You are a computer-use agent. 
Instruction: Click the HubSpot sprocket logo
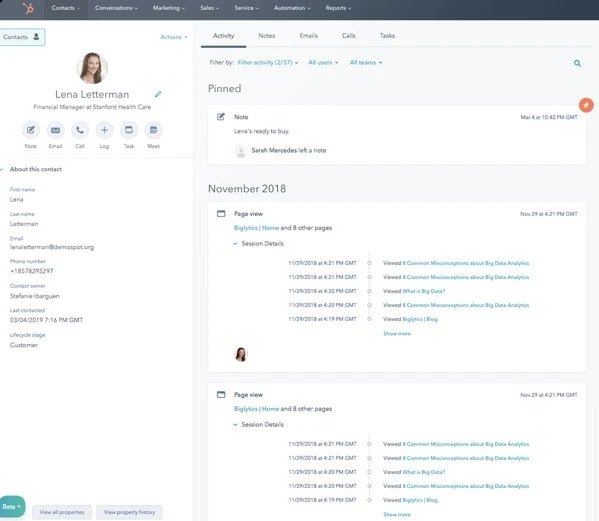(28, 8)
